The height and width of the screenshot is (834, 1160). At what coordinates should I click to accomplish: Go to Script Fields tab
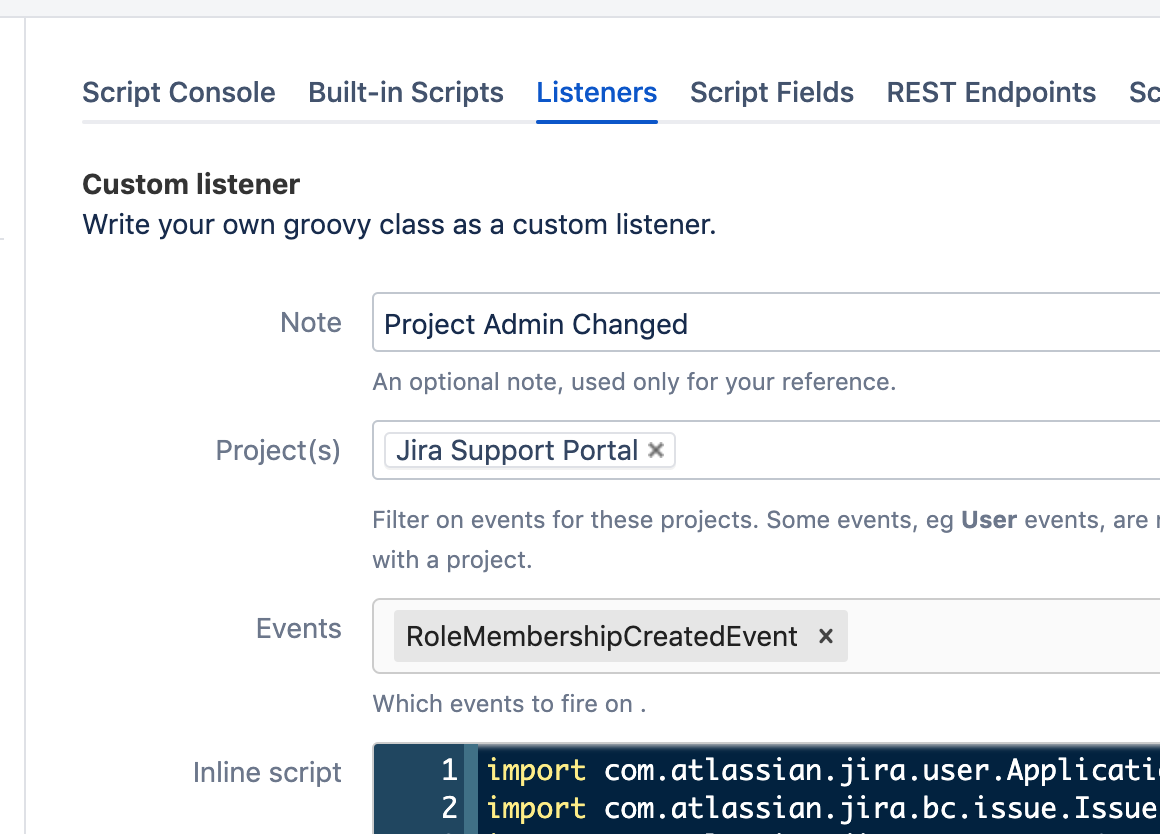[772, 93]
